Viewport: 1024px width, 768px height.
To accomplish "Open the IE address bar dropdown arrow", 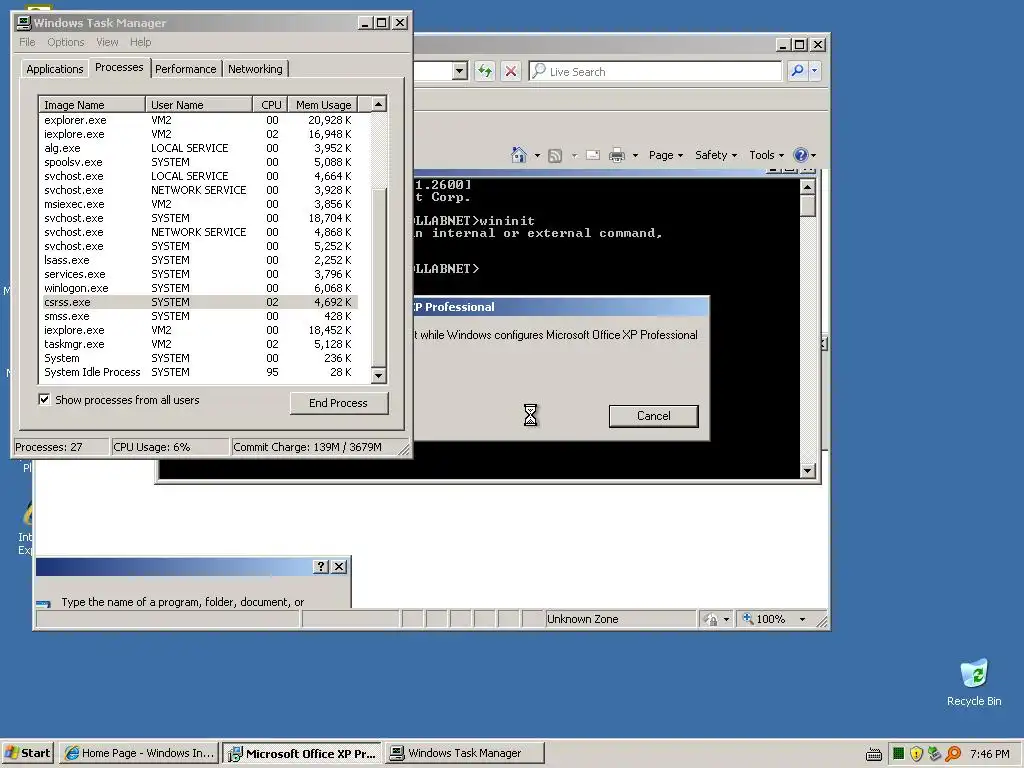I will tap(460, 71).
